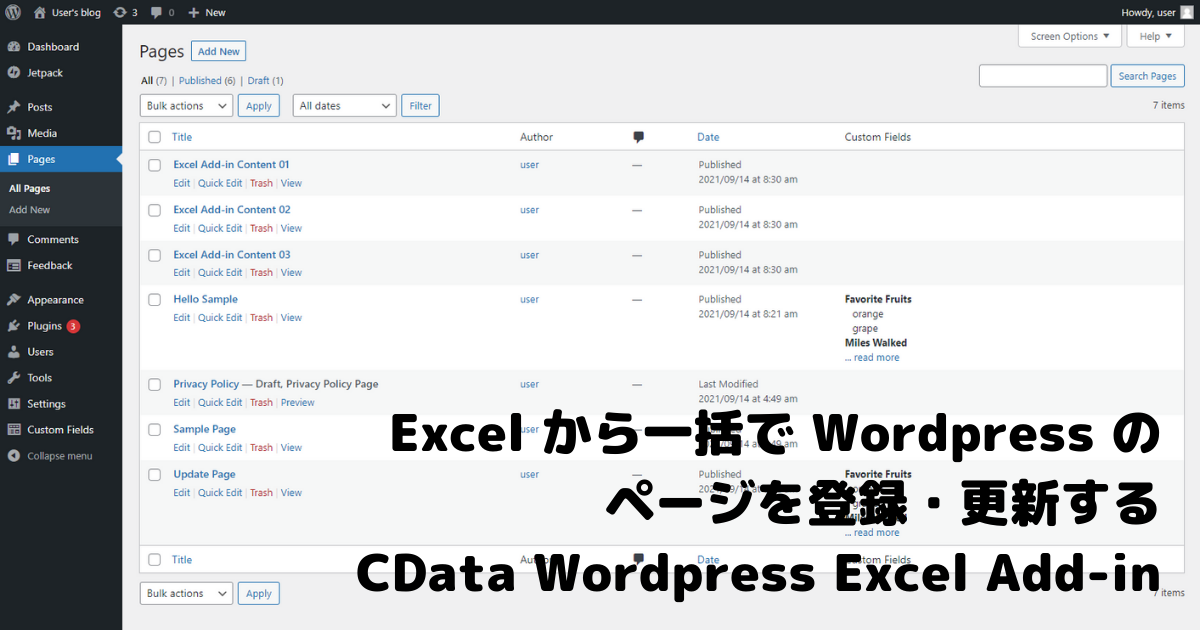The height and width of the screenshot is (630, 1200).
Task: Show Published (6) pages filter
Action: tap(207, 81)
